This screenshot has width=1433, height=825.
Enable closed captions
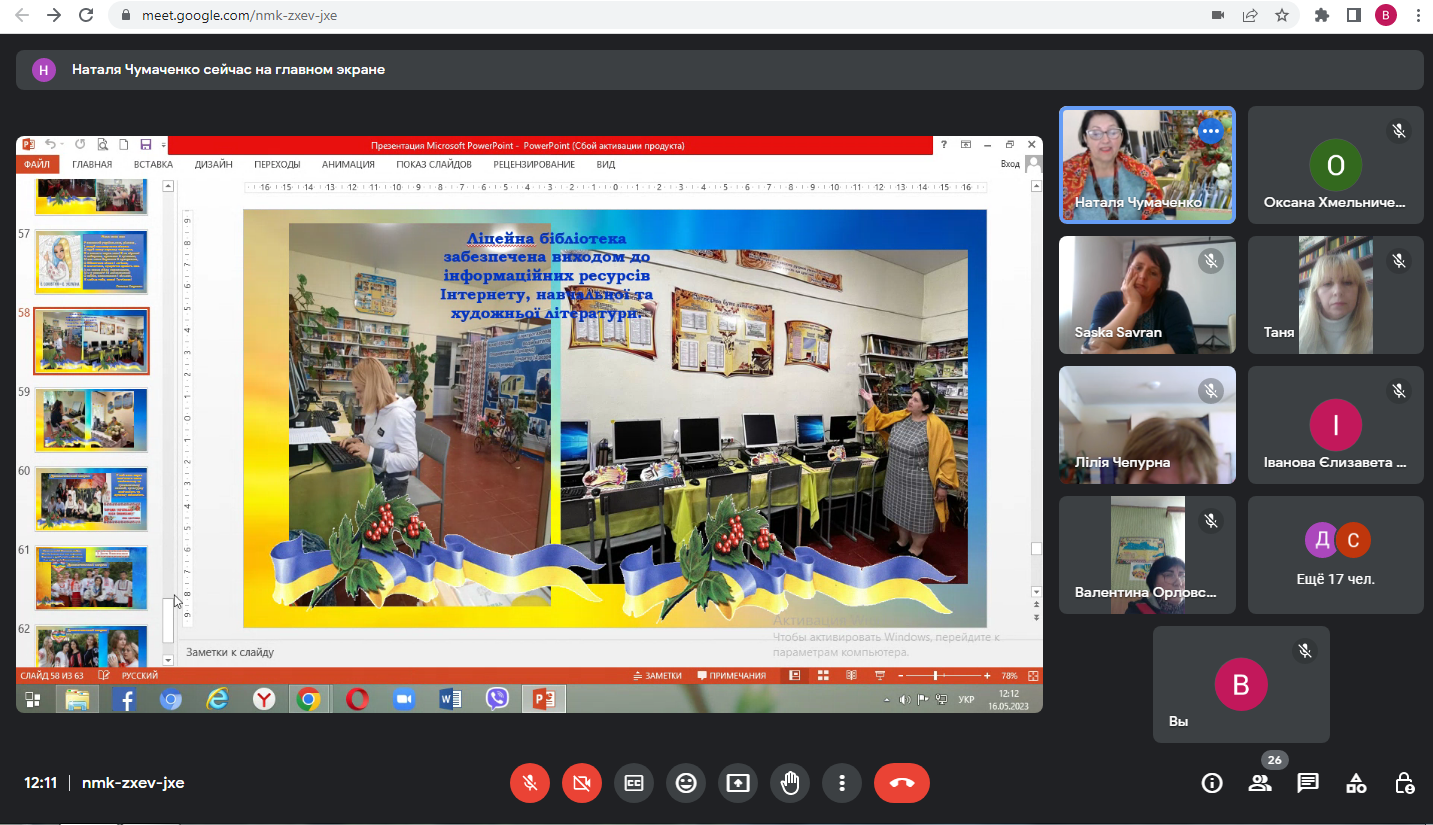tap(634, 783)
